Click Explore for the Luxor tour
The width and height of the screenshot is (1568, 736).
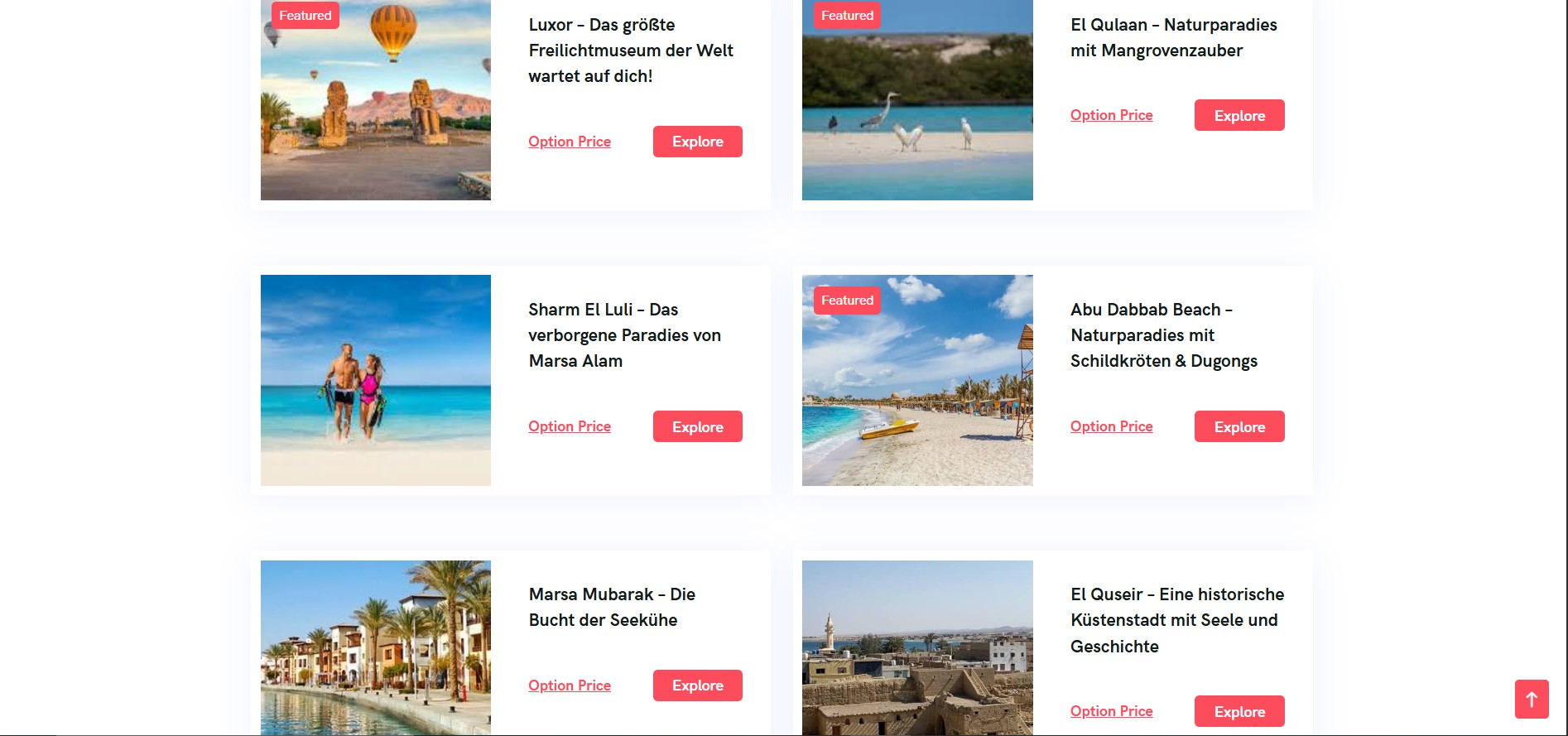click(698, 142)
